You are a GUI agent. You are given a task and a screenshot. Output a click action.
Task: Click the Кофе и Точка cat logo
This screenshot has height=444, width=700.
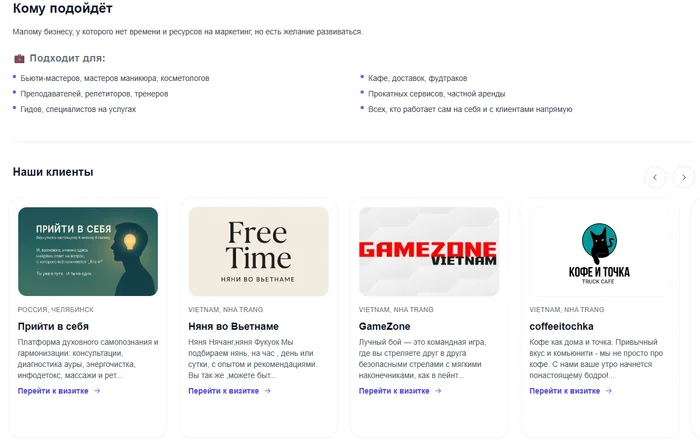tap(599, 251)
